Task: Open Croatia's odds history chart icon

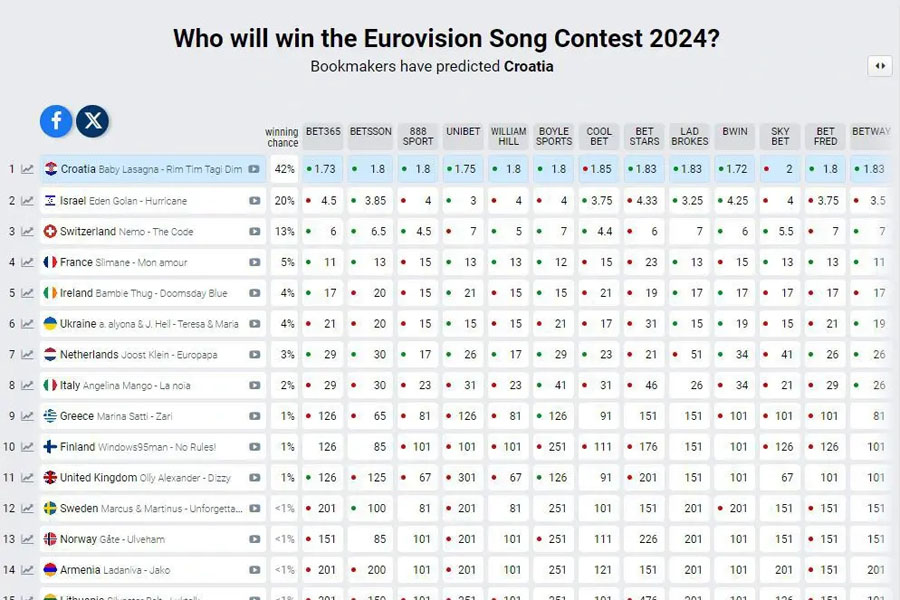Action: pos(27,169)
